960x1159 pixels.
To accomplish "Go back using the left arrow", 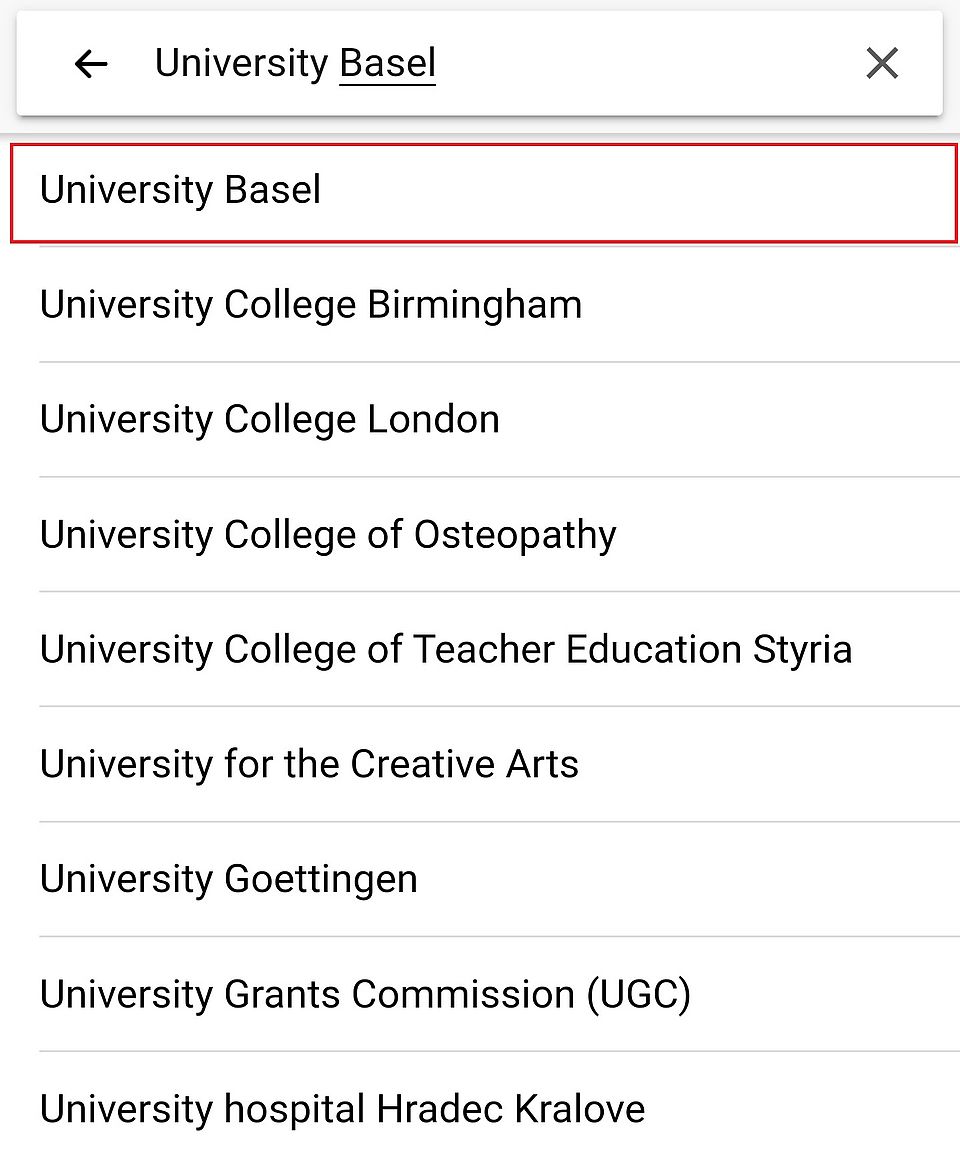I will pos(90,64).
